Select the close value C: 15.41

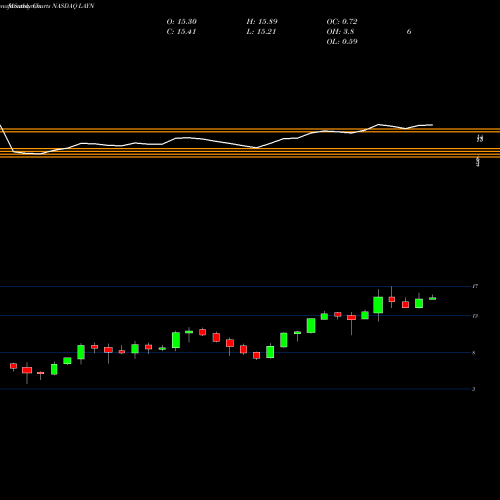point(181,32)
